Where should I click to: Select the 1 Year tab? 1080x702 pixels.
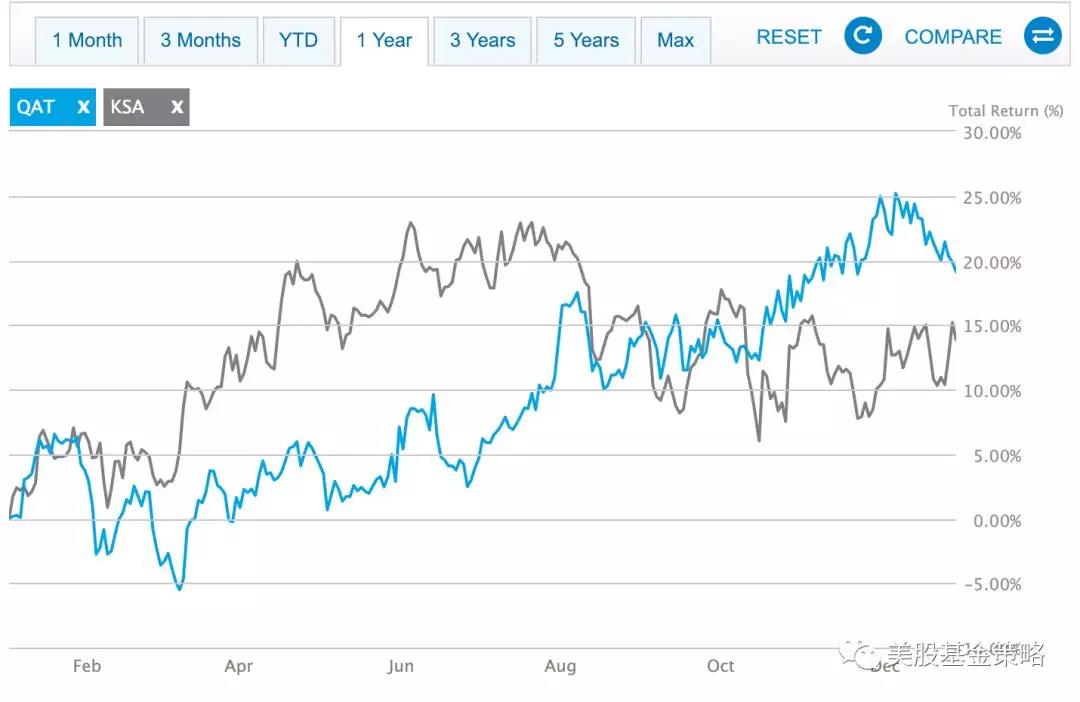[384, 41]
